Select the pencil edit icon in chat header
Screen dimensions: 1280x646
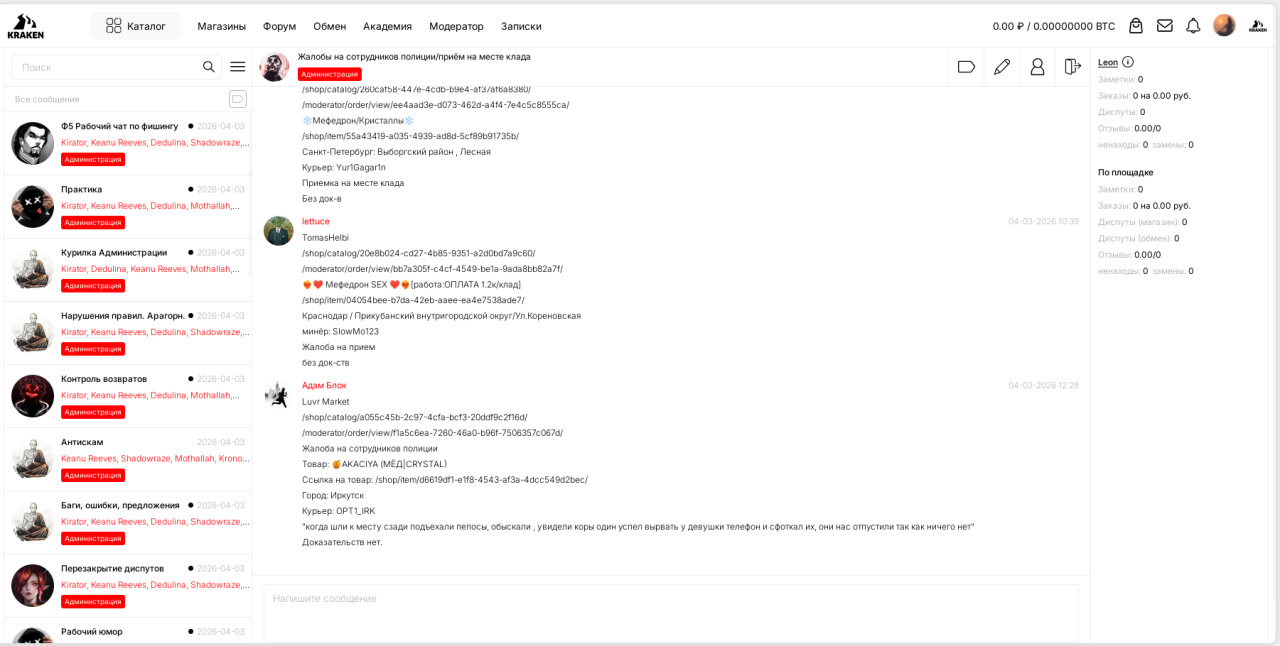pyautogui.click(x=1001, y=66)
